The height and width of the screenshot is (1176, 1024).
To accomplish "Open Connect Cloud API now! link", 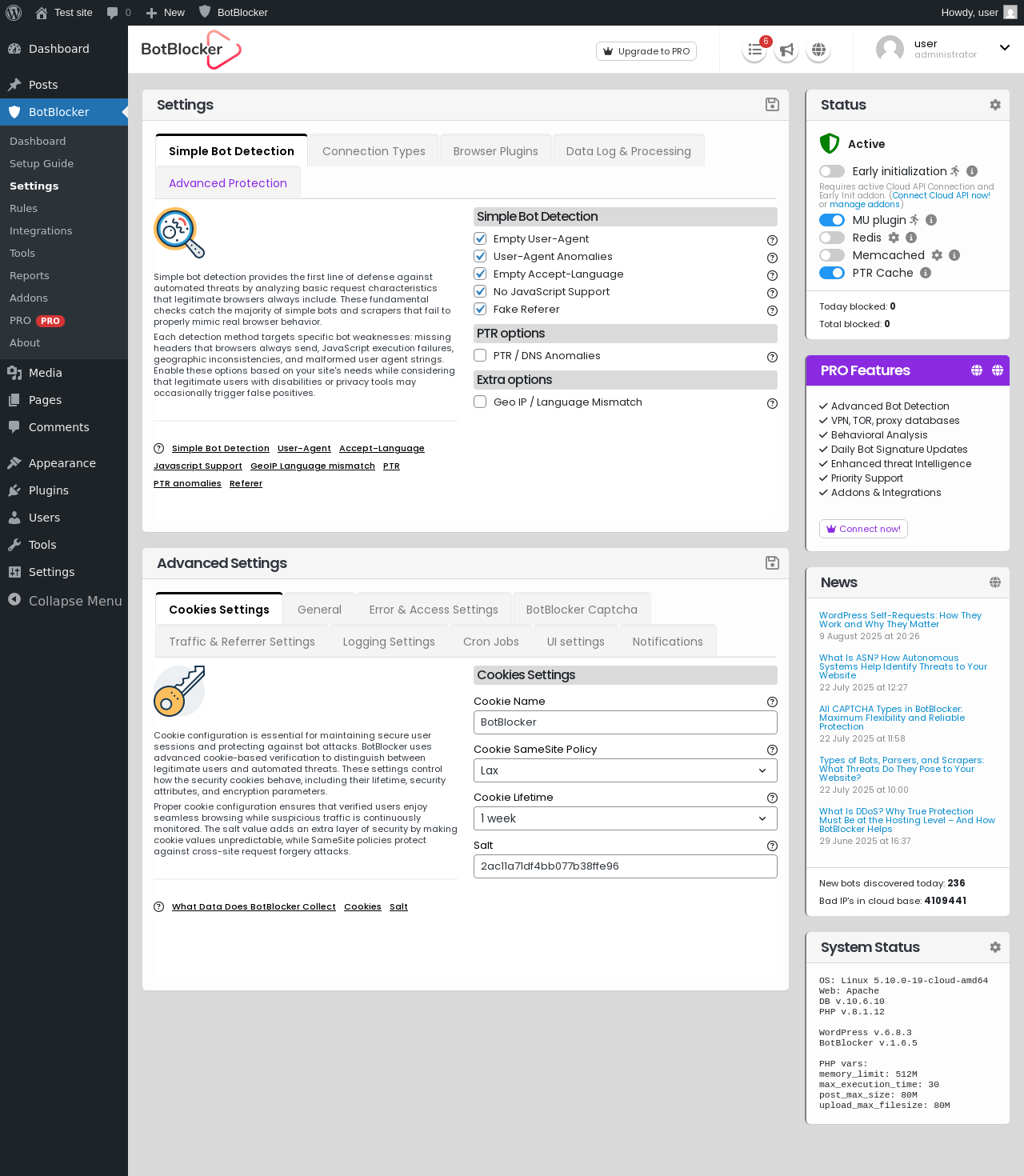I will [941, 195].
